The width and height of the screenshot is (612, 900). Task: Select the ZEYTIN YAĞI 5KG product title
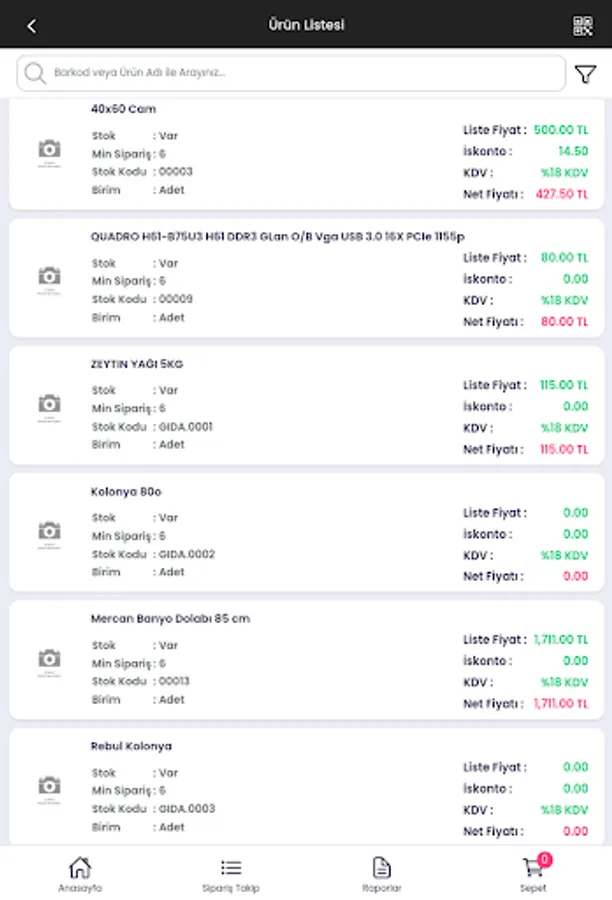pos(137,364)
